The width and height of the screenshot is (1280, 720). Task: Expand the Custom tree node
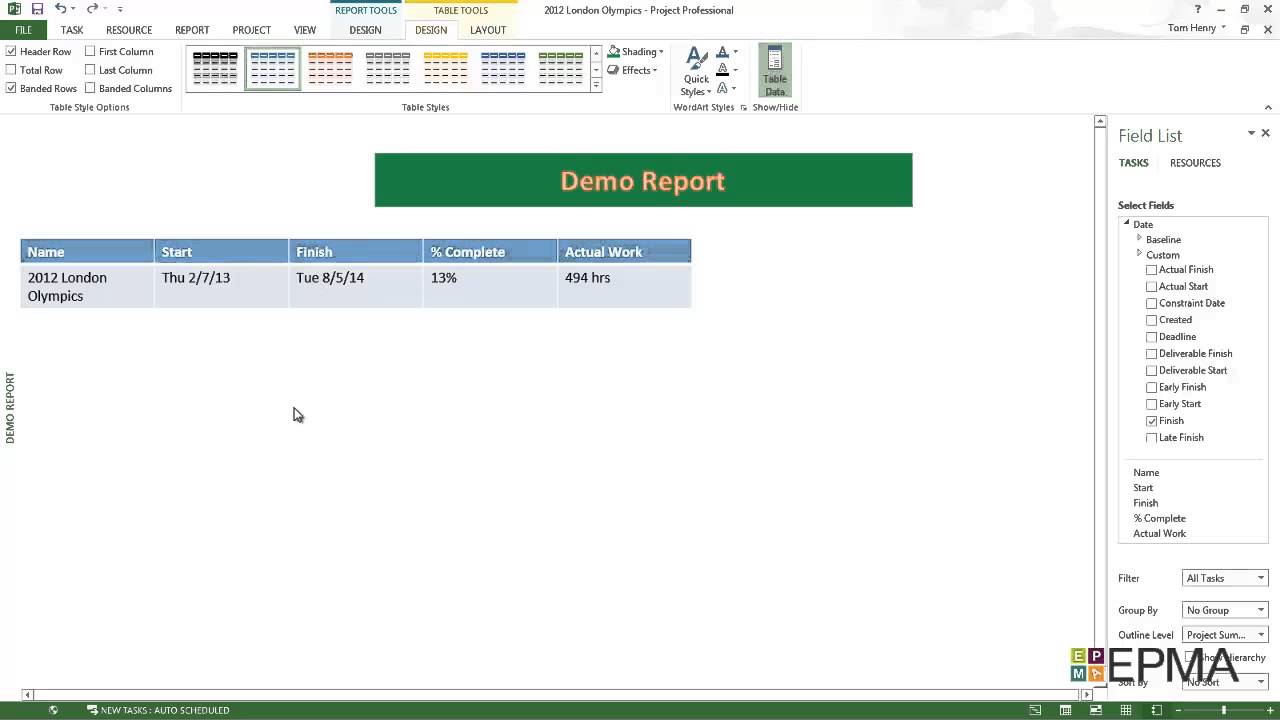1139,254
